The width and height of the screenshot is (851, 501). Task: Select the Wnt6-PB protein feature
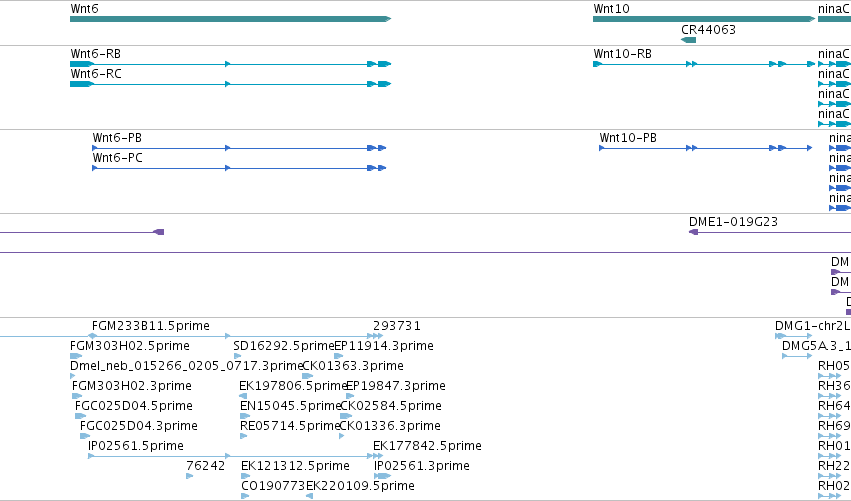pyautogui.click(x=239, y=148)
